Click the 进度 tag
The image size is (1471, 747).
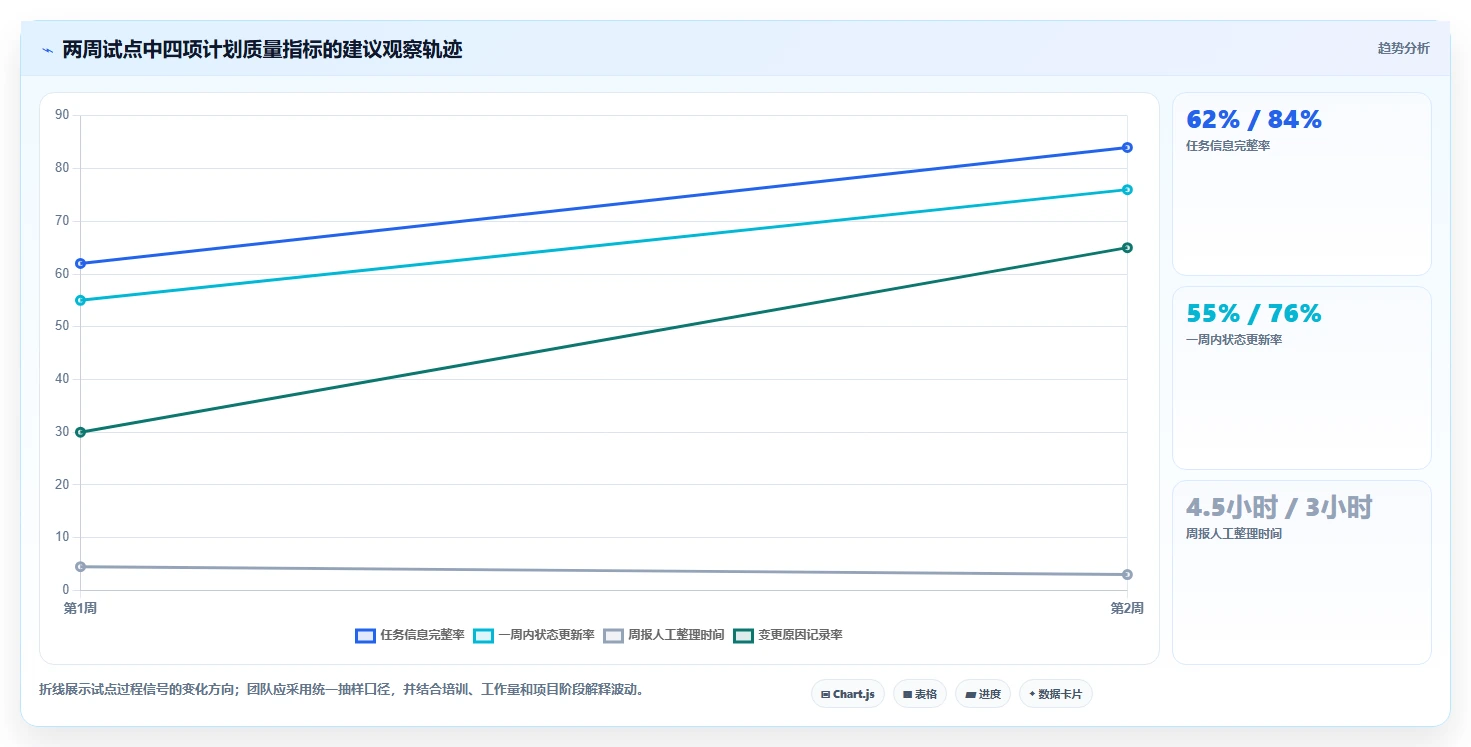point(983,694)
